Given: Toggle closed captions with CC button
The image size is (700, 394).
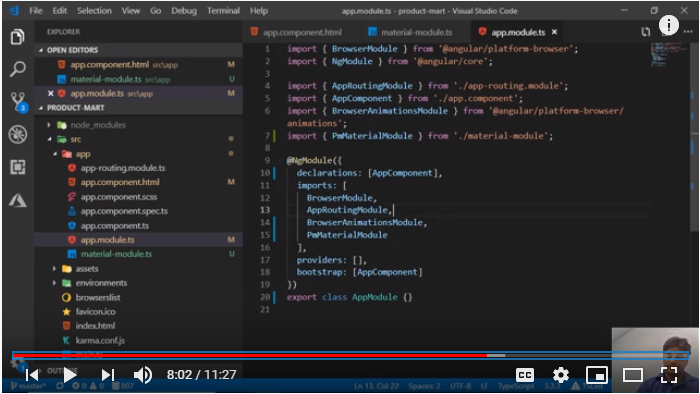Looking at the screenshot, I should 525,375.
